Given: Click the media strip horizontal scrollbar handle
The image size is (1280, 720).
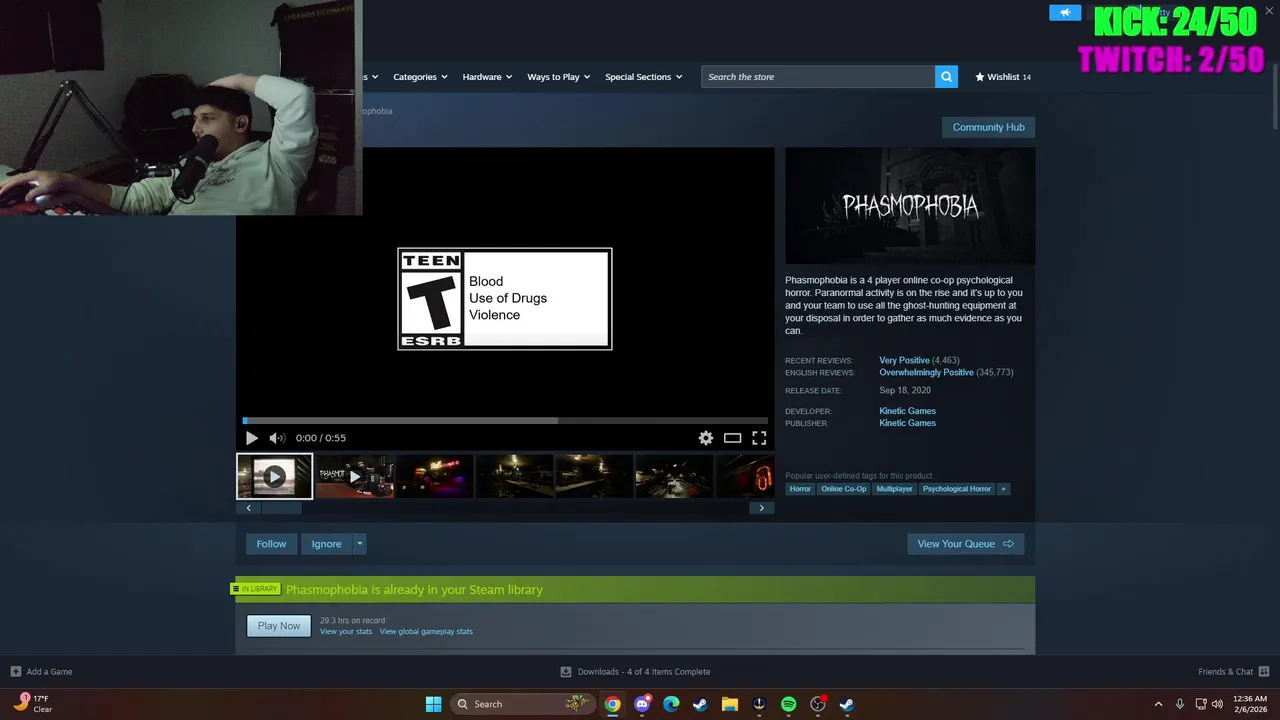Looking at the screenshot, I should [281, 508].
